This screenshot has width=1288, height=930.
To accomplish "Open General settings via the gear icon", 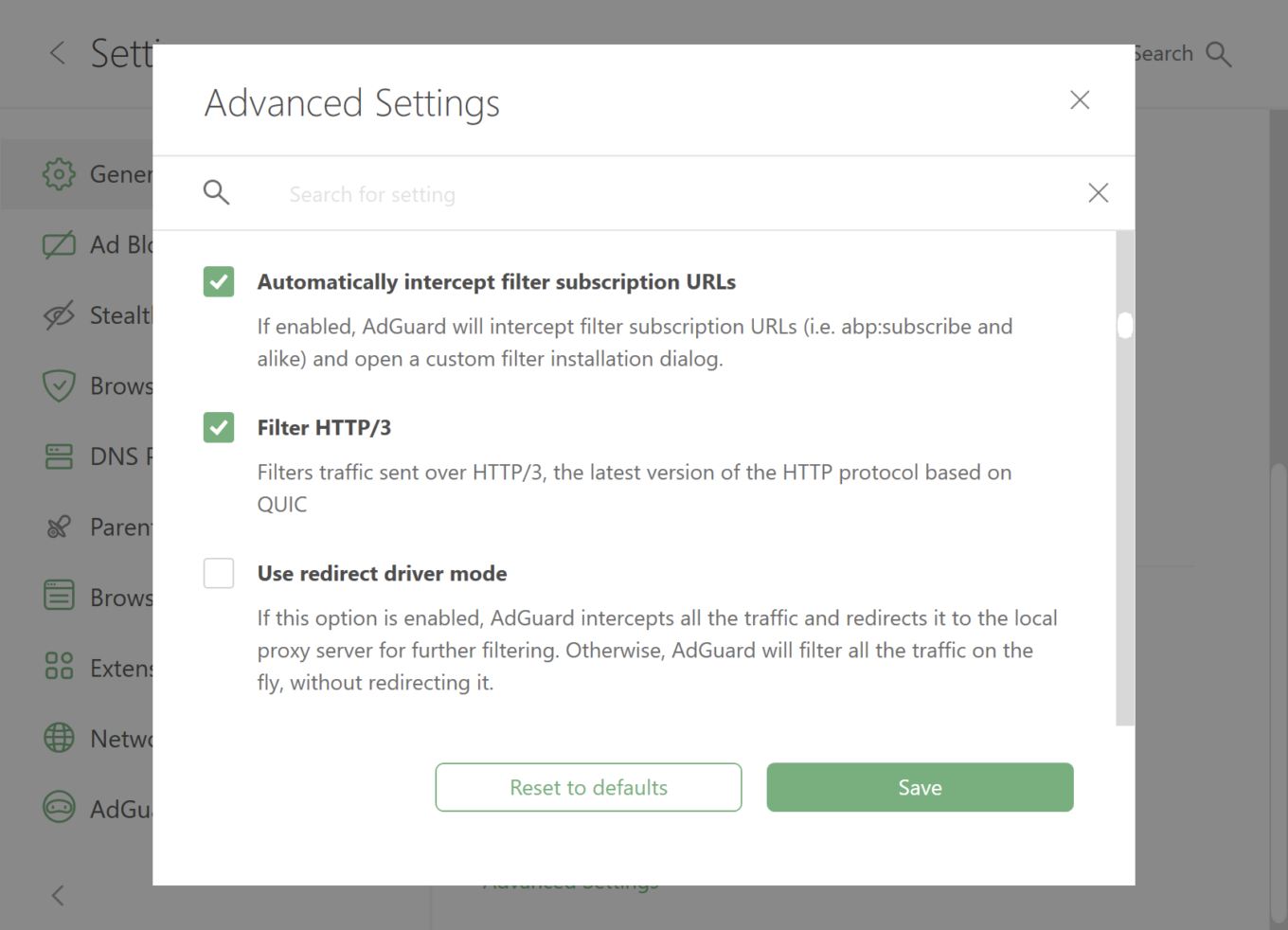I will point(58,173).
